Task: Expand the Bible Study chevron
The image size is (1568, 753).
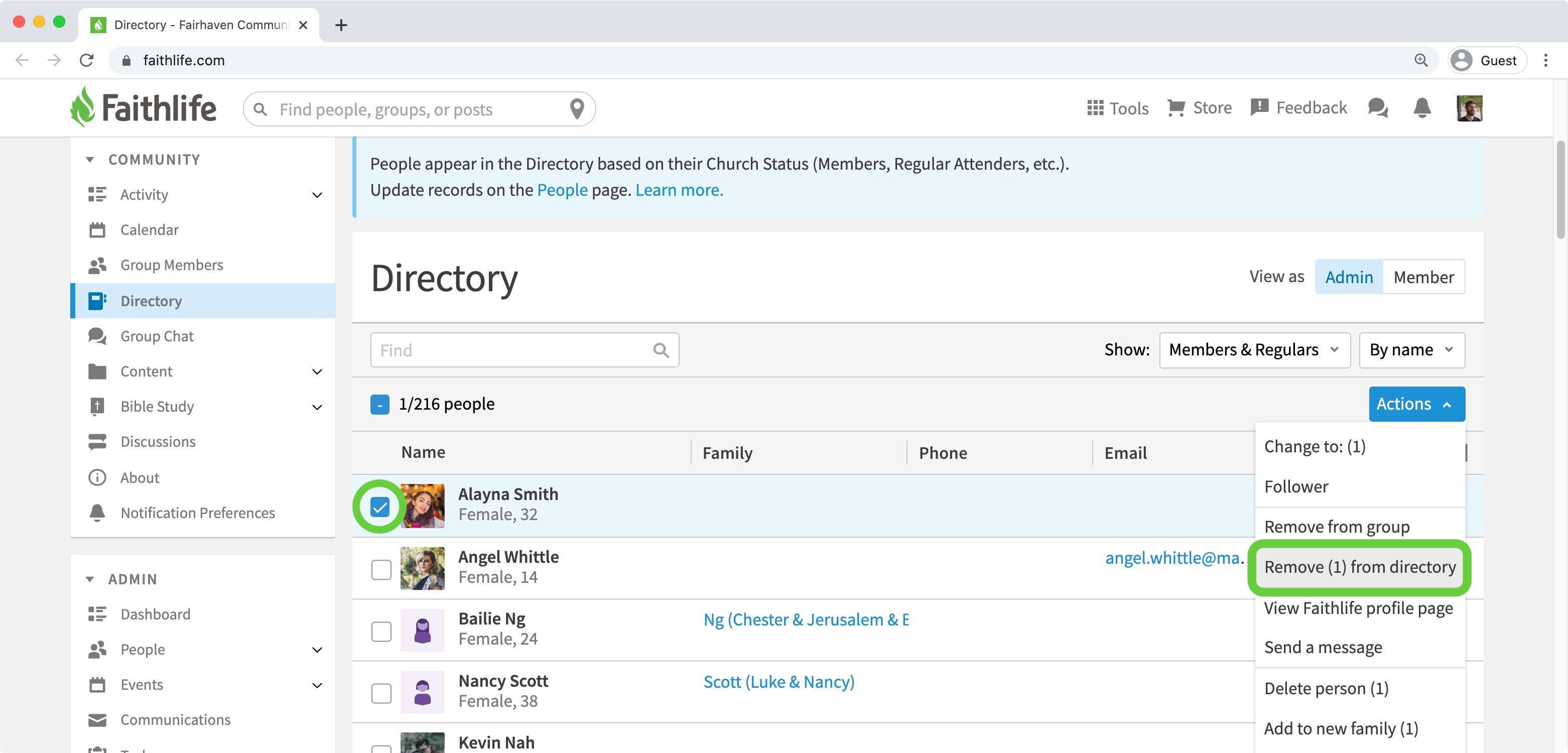Action: click(x=317, y=407)
